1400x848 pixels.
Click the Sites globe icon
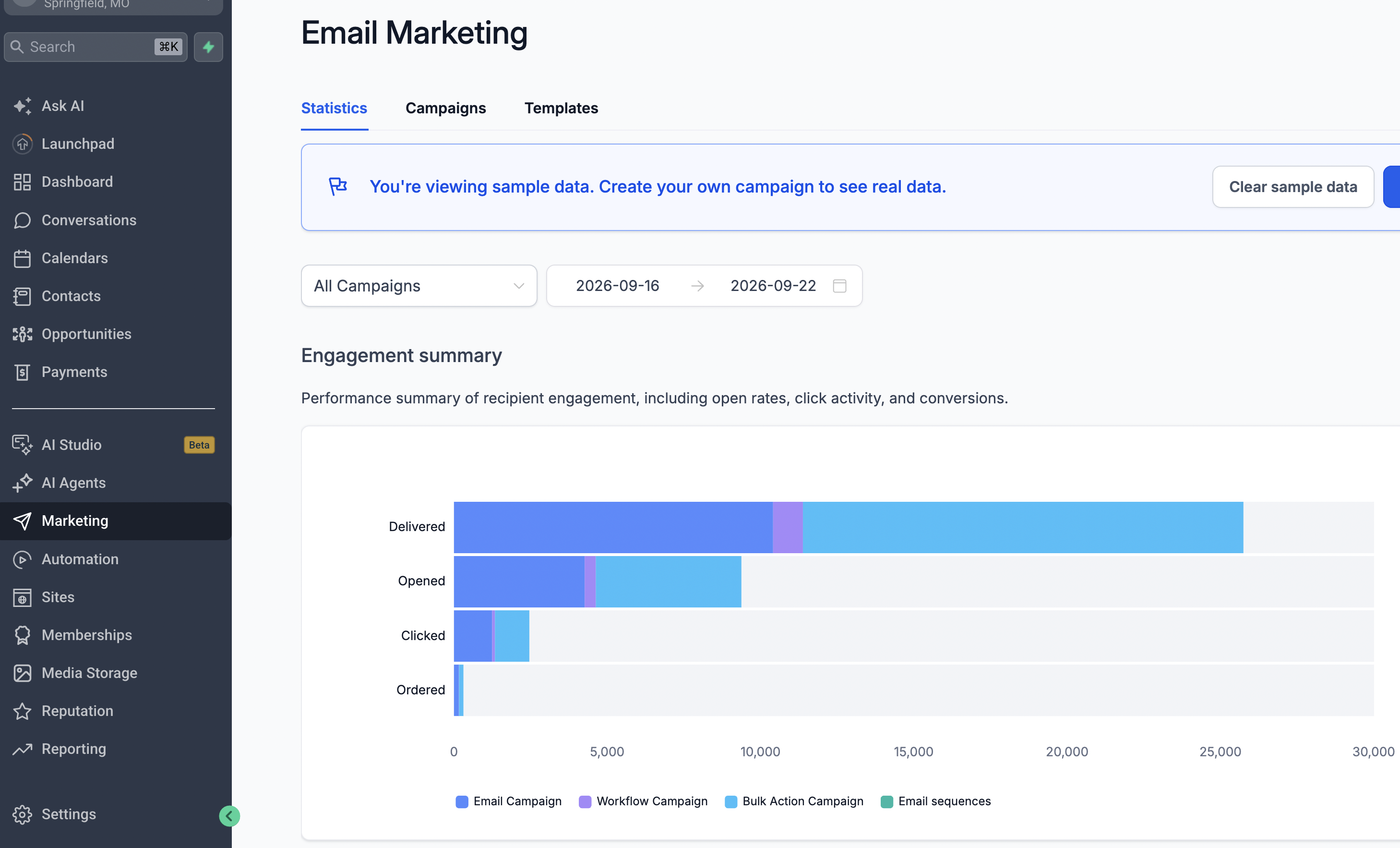[x=22, y=597]
